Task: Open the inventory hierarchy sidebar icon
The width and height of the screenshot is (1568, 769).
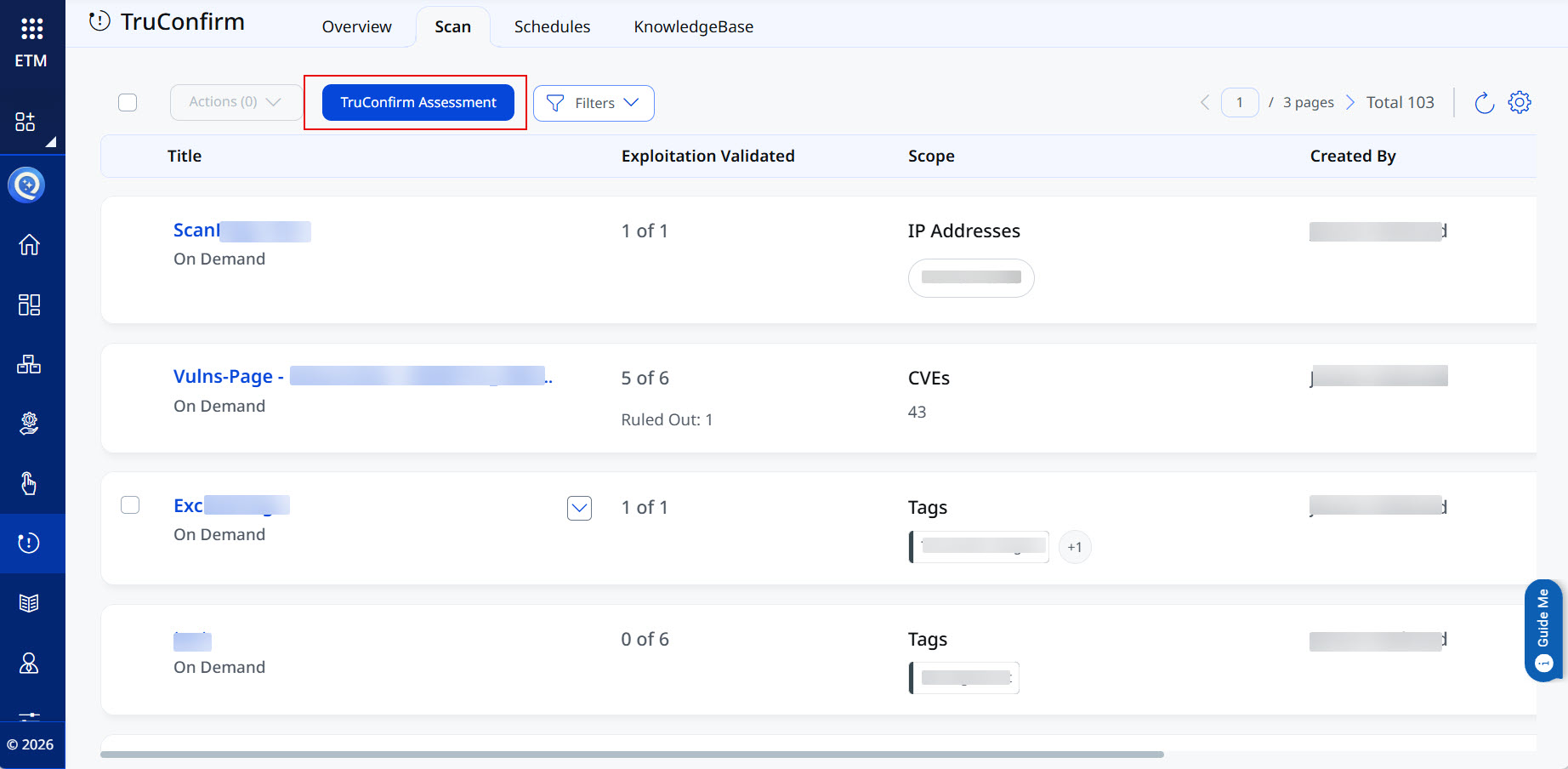Action: click(x=29, y=364)
